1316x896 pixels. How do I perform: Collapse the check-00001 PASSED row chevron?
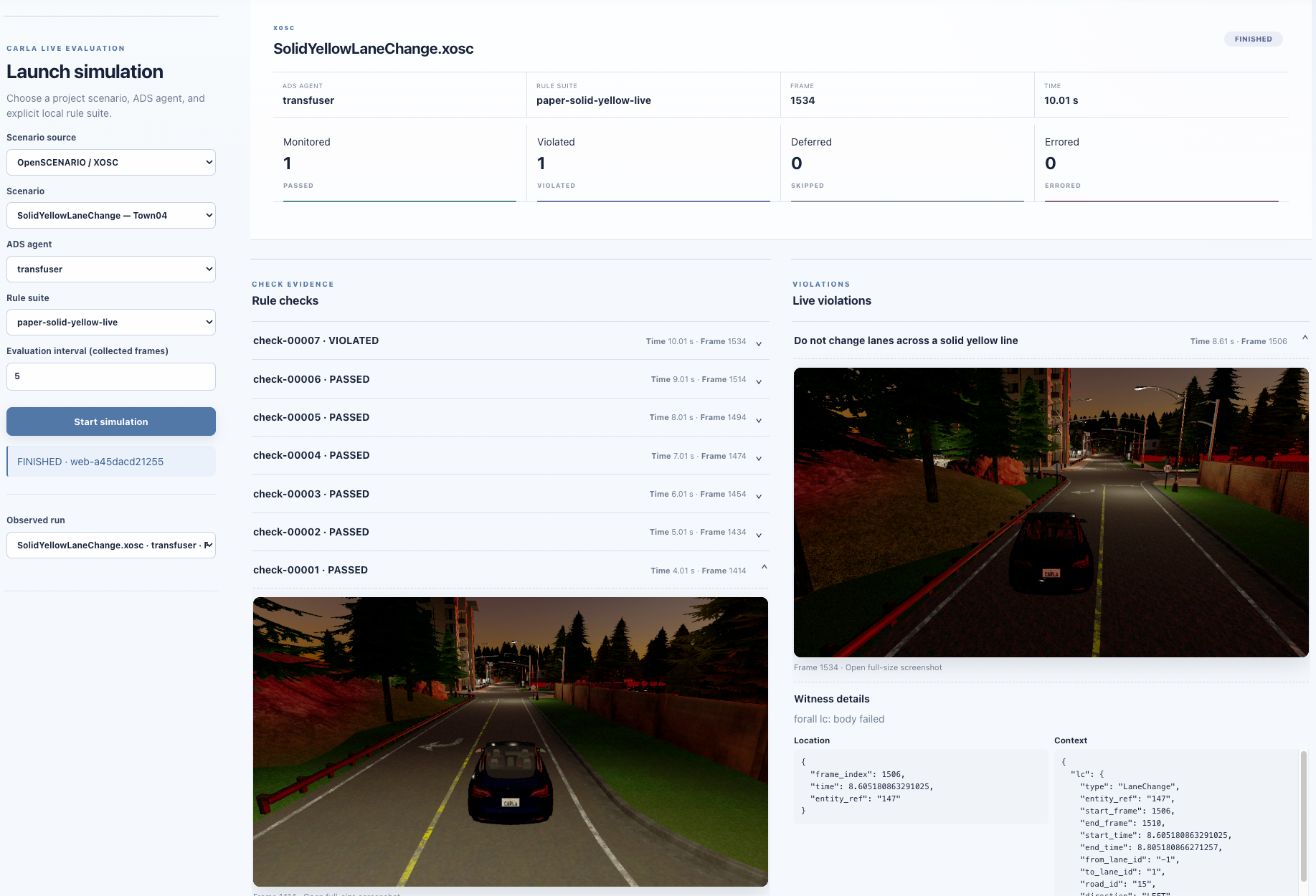click(764, 567)
